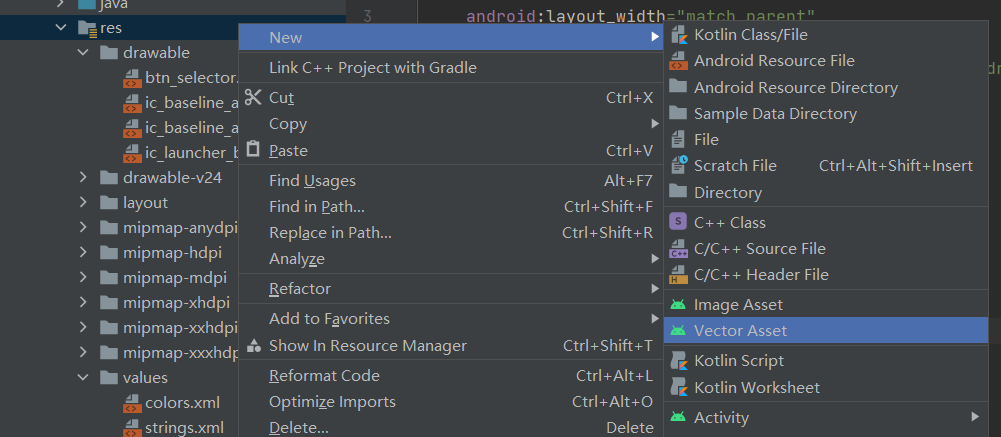Click the C/C++ Header File icon

click(x=678, y=275)
